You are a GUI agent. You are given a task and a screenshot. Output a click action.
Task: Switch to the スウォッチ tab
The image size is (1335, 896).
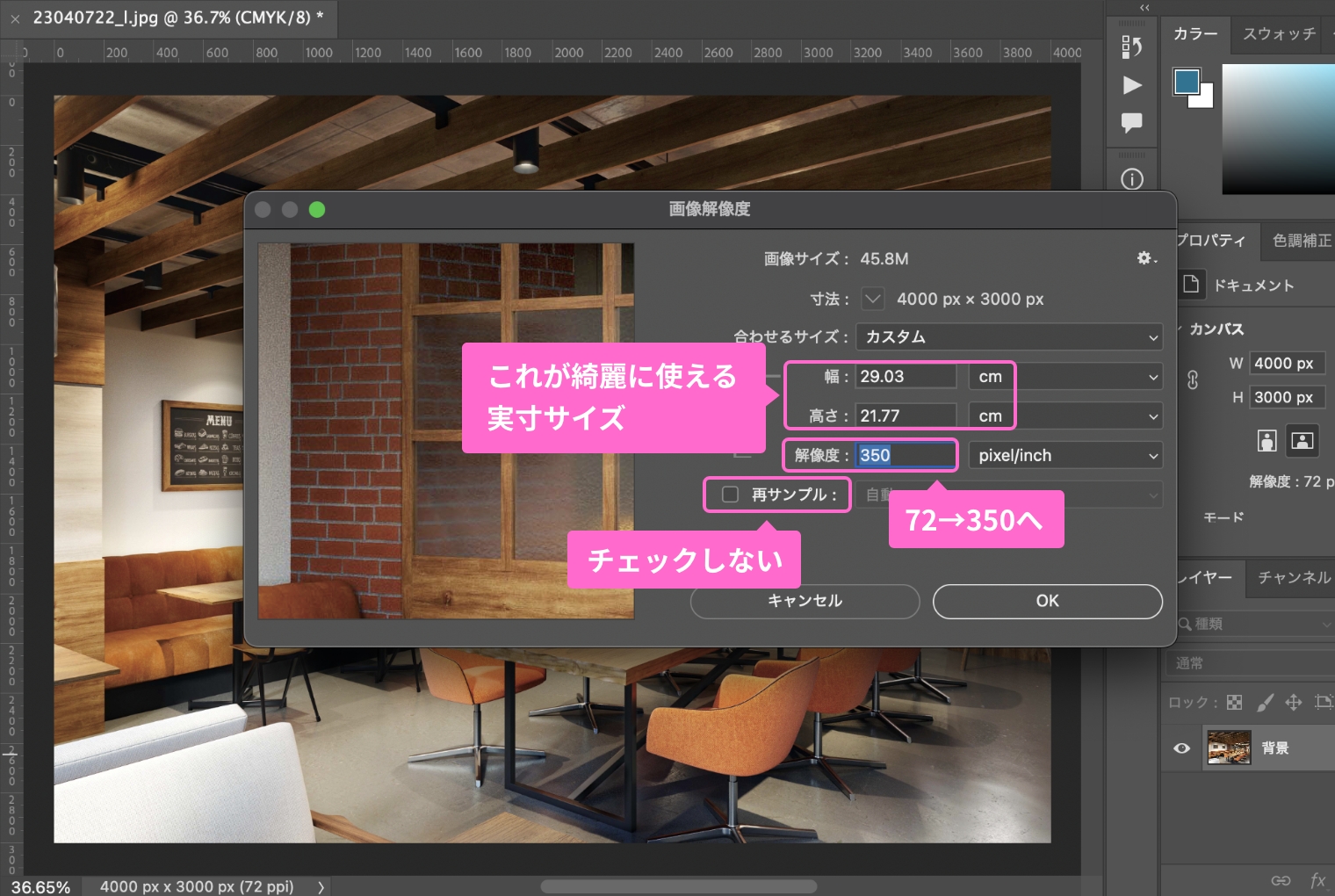pyautogui.click(x=1279, y=34)
